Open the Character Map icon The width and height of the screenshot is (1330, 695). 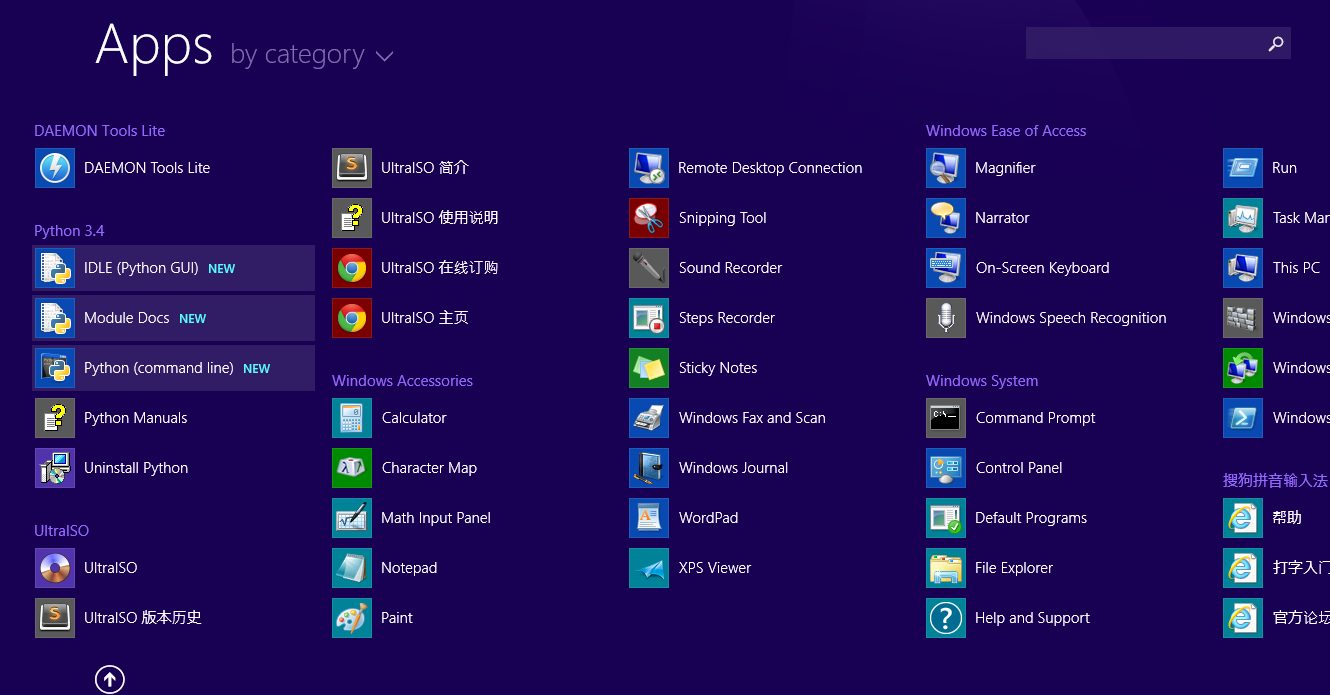352,468
